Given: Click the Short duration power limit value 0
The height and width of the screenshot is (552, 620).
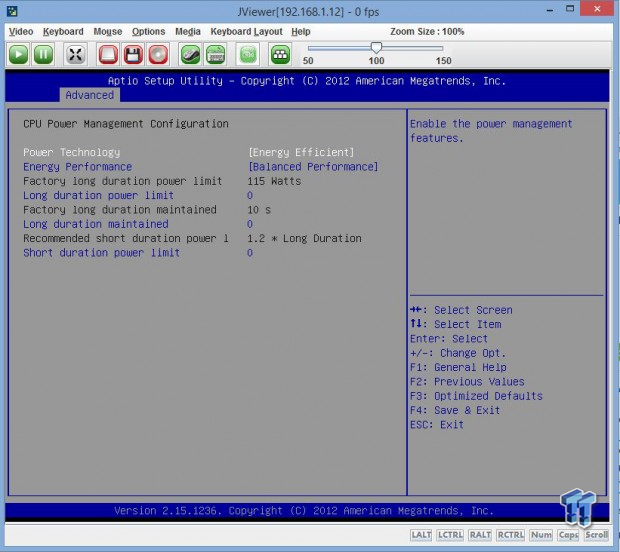Looking at the screenshot, I should [x=250, y=253].
